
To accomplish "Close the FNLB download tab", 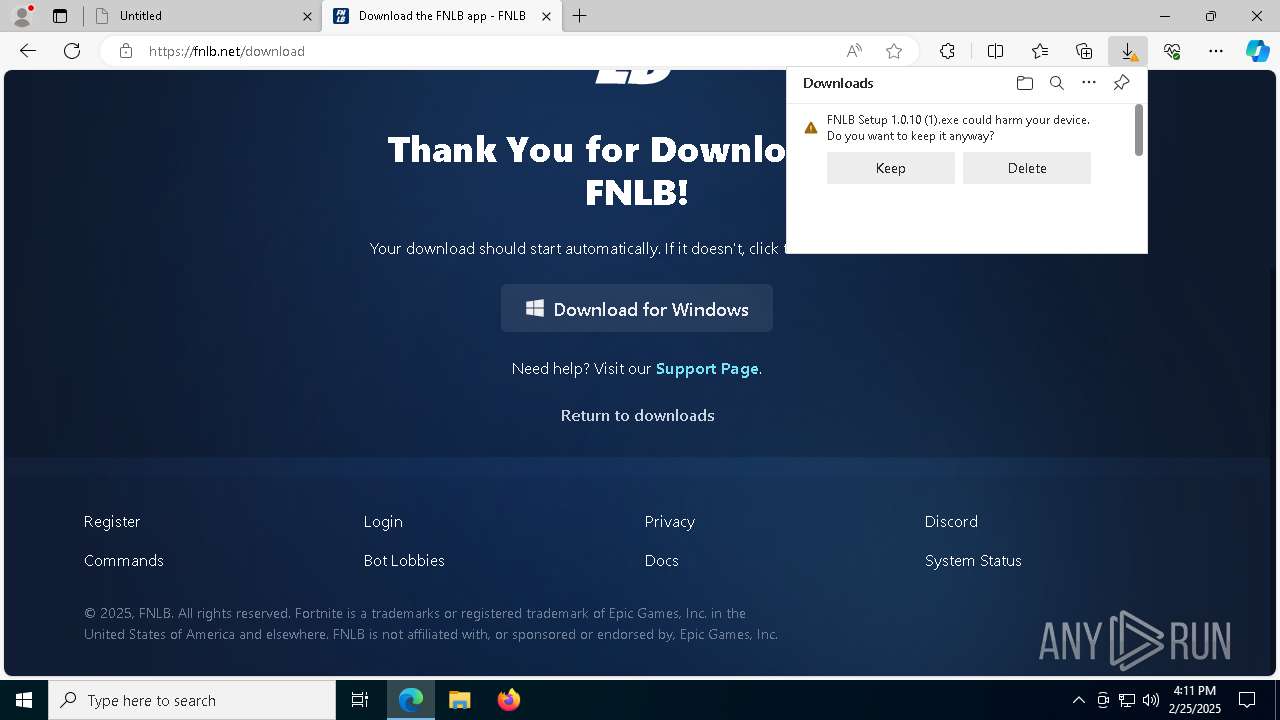I will (x=546, y=16).
